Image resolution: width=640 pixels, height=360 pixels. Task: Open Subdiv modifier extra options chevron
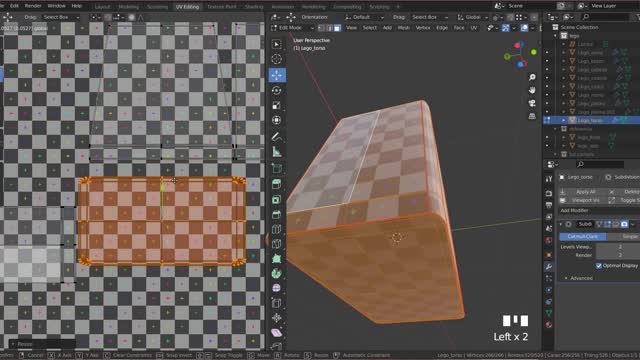(x=633, y=224)
